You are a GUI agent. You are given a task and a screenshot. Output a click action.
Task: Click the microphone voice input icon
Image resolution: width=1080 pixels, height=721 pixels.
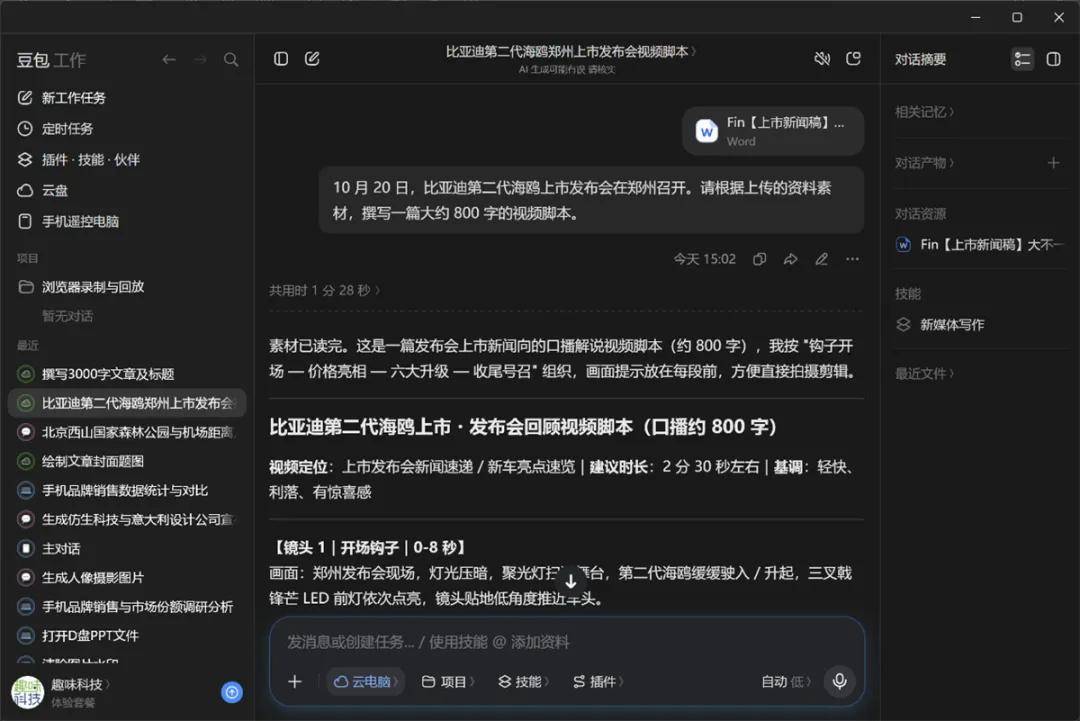click(x=840, y=681)
